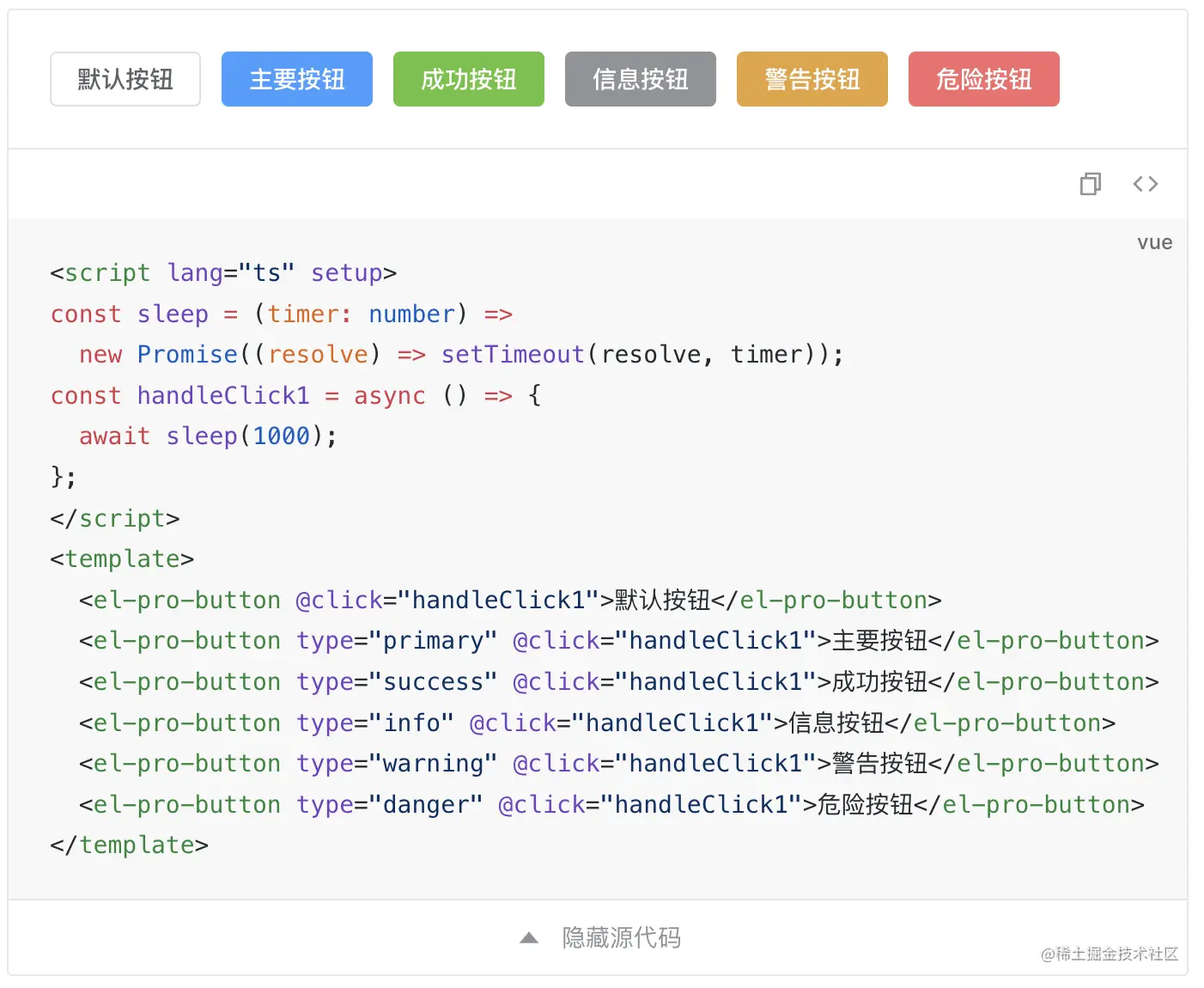Click the gray 信息按钮 info button
The height and width of the screenshot is (988, 1204).
pyautogui.click(x=641, y=79)
